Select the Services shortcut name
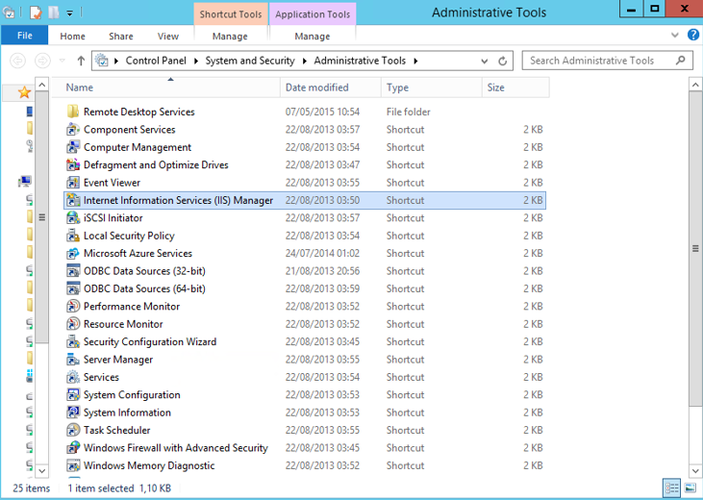 pos(101,377)
